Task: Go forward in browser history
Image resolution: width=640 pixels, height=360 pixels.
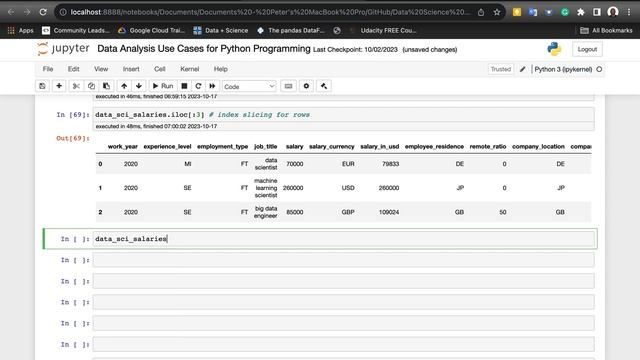Action: click(27, 12)
